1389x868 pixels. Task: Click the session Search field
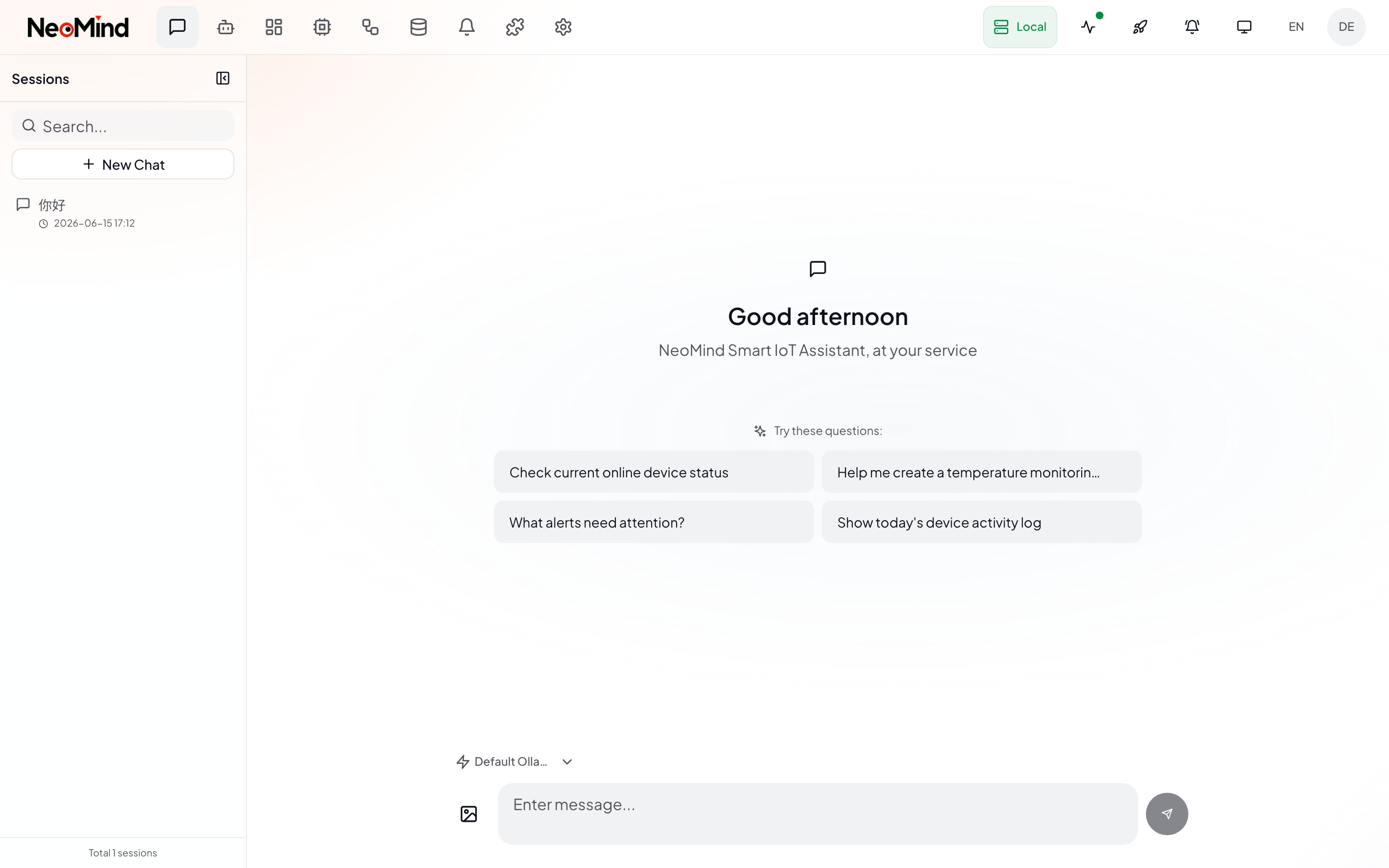tap(123, 126)
